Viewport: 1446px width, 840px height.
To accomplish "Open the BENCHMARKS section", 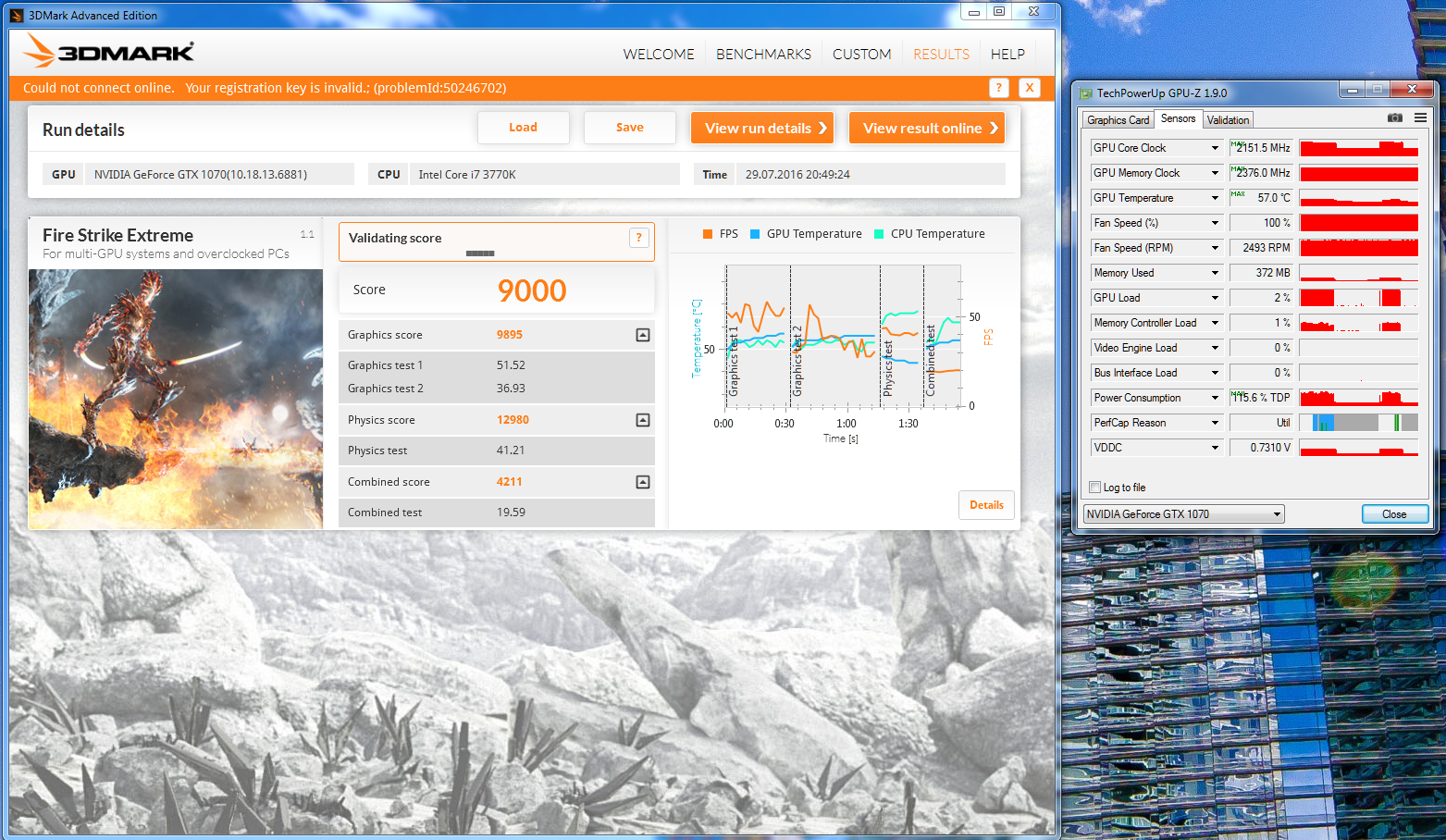I will (763, 55).
